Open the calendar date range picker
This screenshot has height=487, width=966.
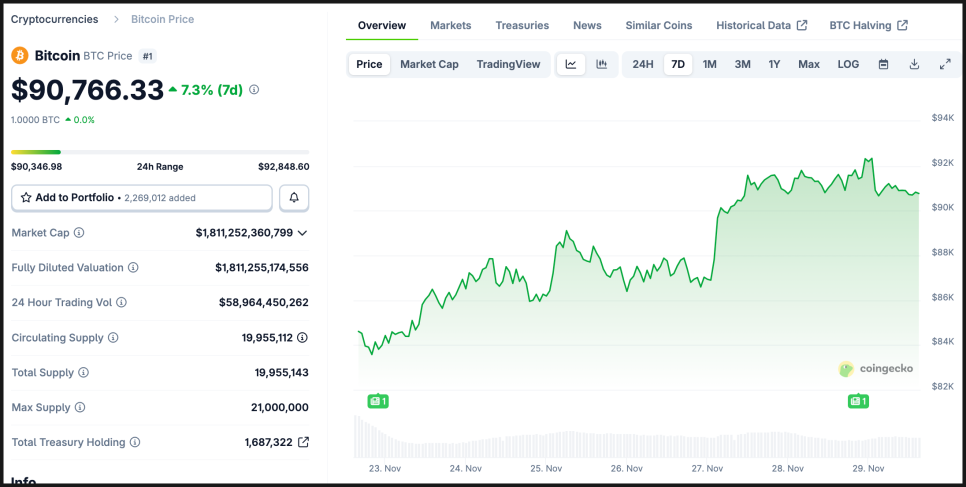[883, 64]
